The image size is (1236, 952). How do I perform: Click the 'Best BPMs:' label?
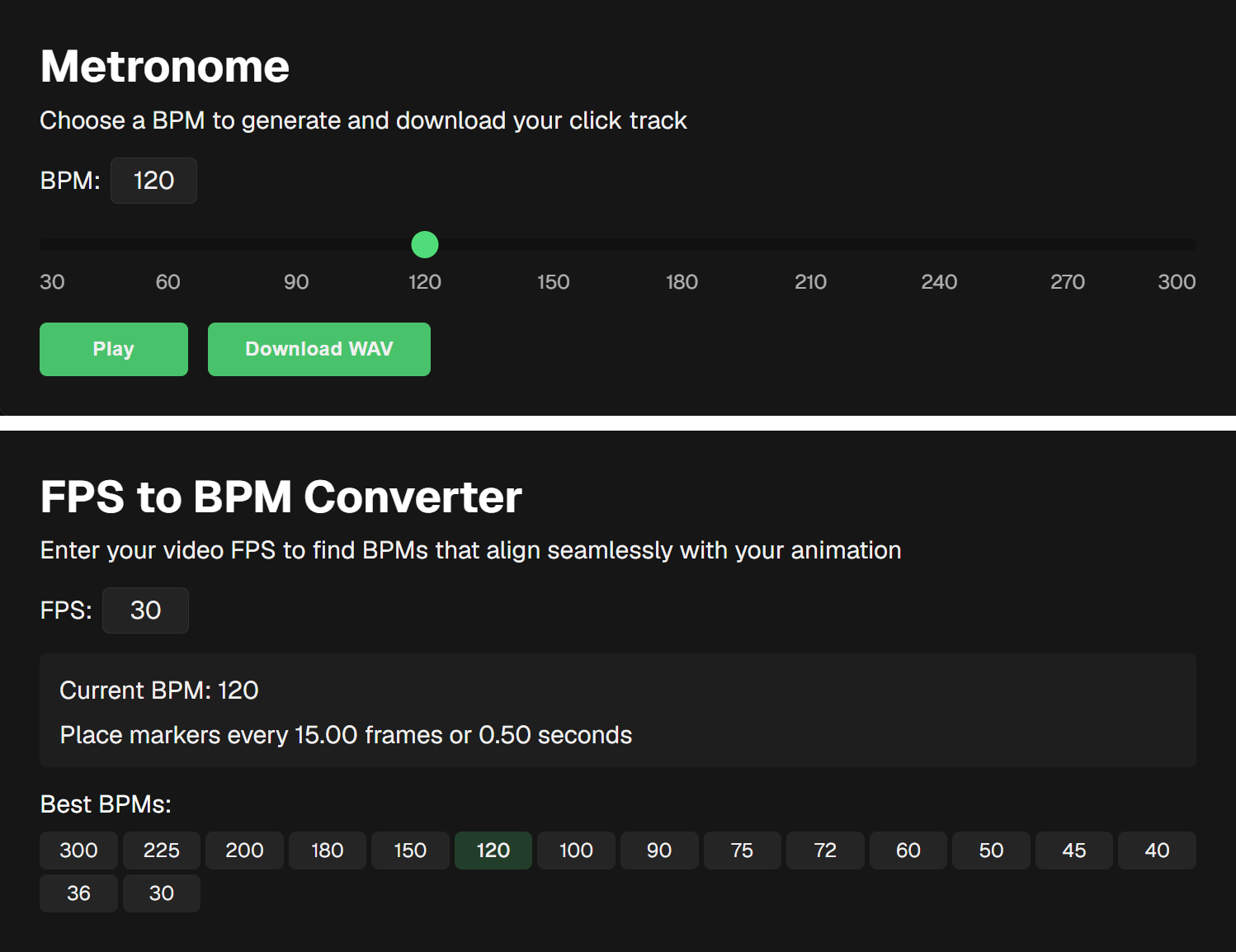[106, 804]
